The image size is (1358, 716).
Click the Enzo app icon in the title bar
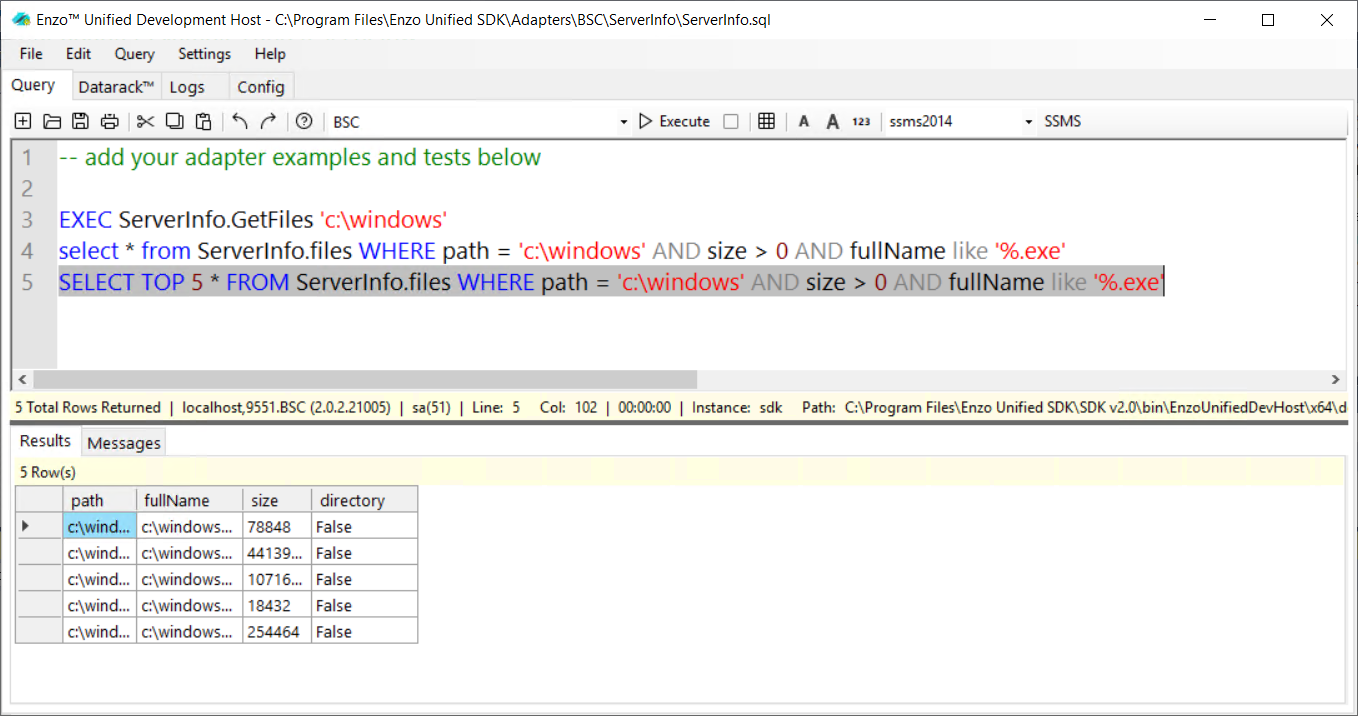[21, 20]
